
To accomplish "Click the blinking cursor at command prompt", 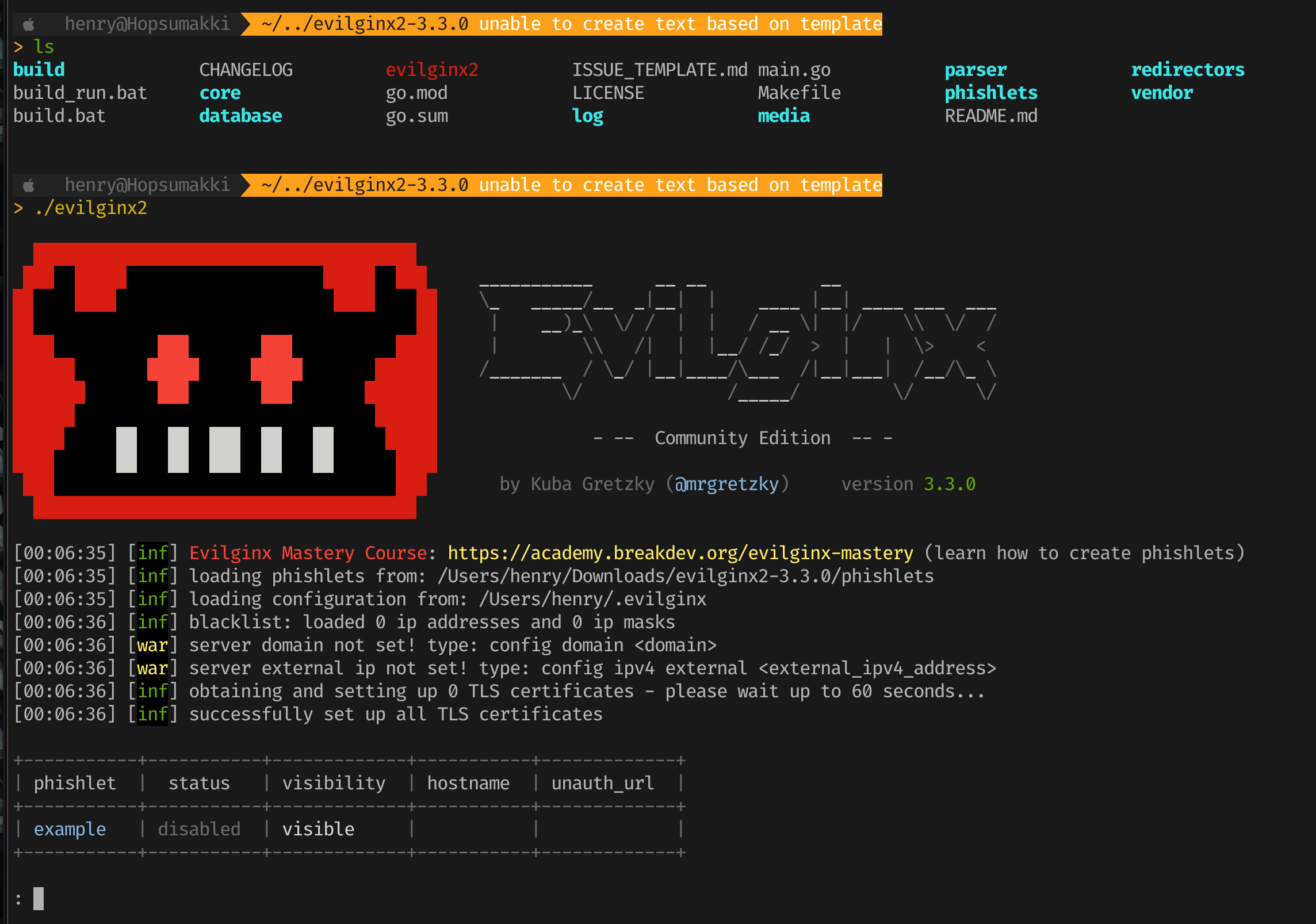I will coord(39,899).
